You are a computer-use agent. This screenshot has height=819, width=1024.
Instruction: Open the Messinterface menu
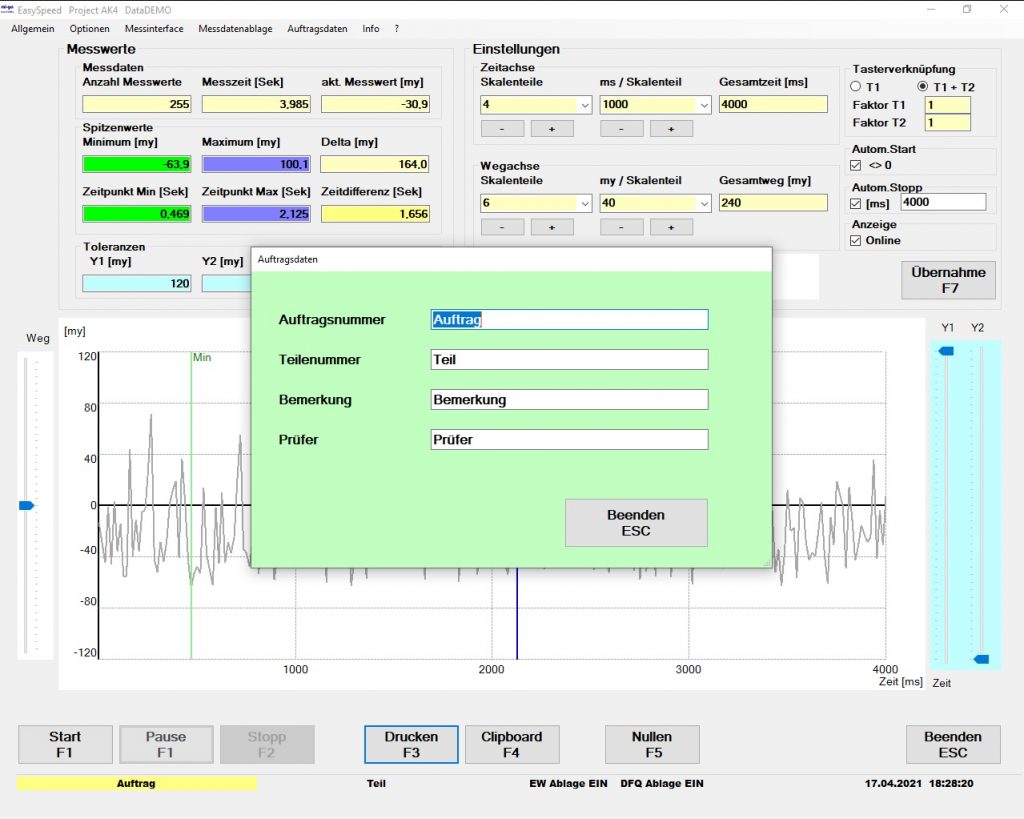154,29
